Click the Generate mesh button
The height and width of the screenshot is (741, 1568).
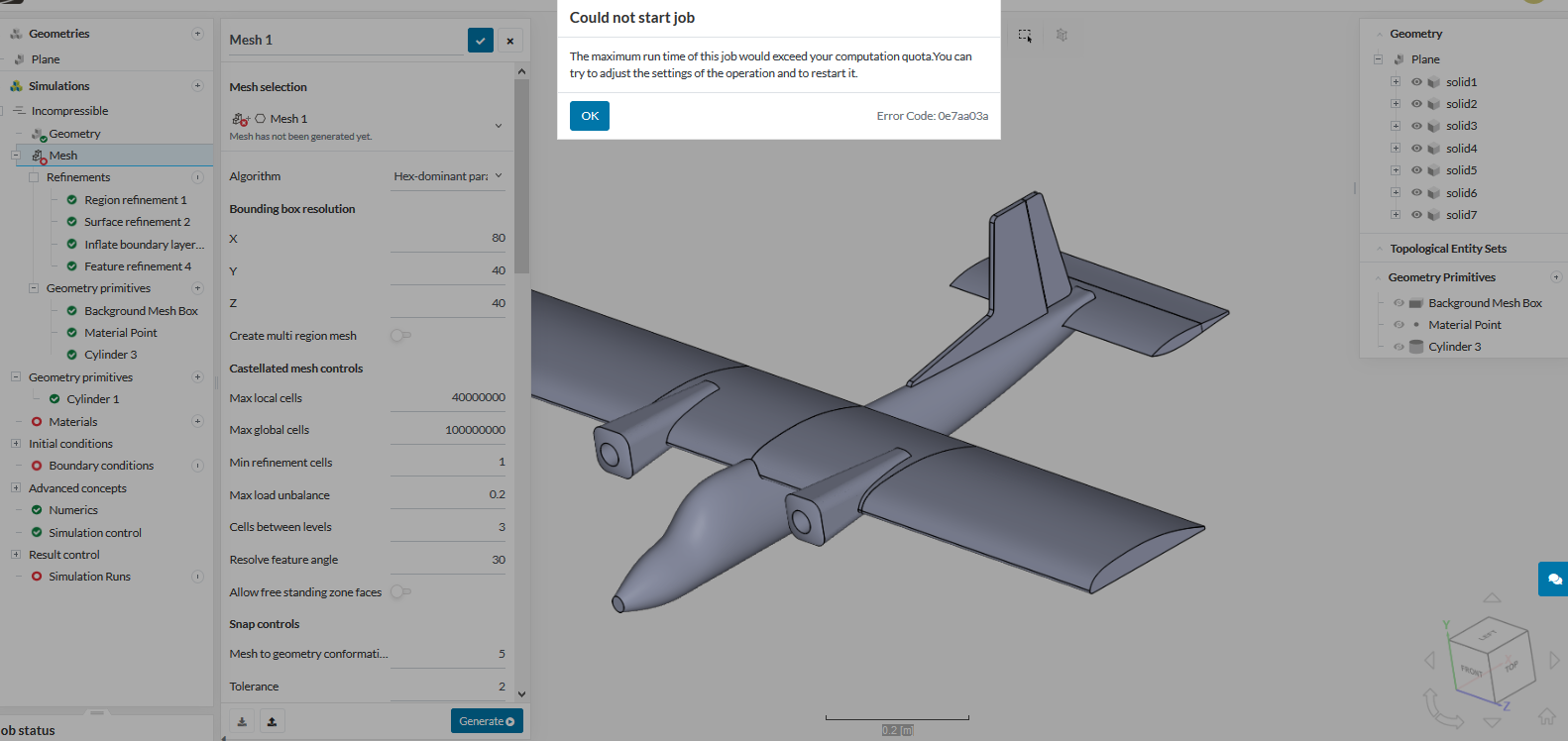coord(487,721)
